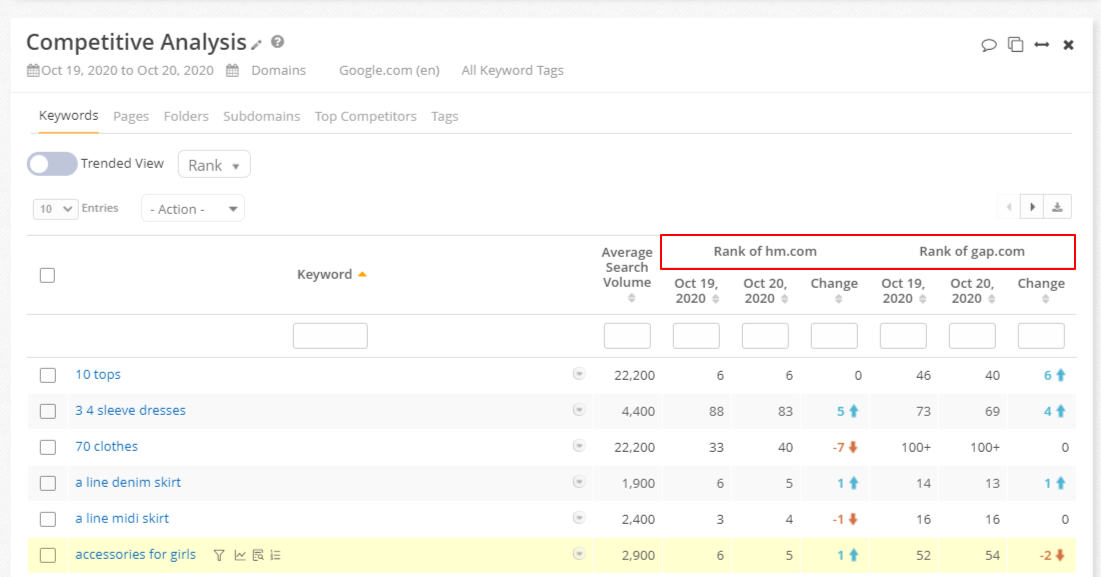Toggle the Trended View switch

coord(52,164)
